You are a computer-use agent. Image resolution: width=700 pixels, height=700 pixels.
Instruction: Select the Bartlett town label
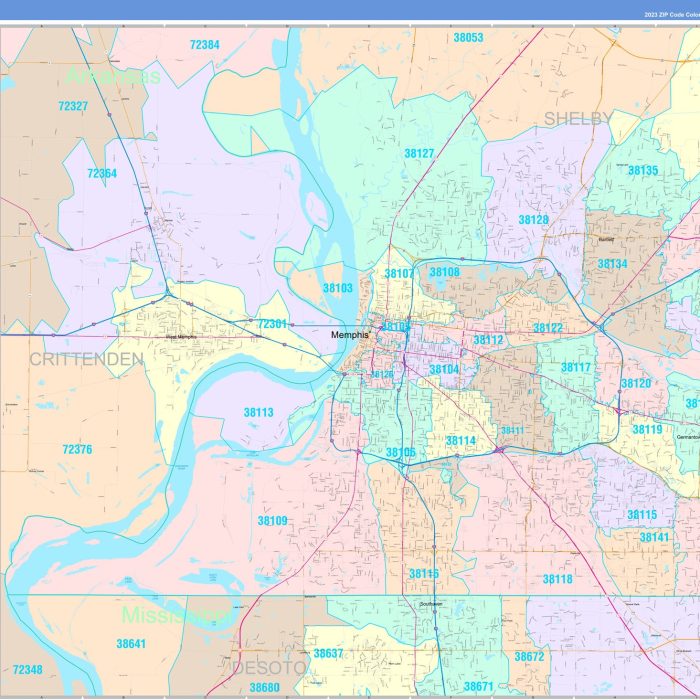tap(606, 239)
